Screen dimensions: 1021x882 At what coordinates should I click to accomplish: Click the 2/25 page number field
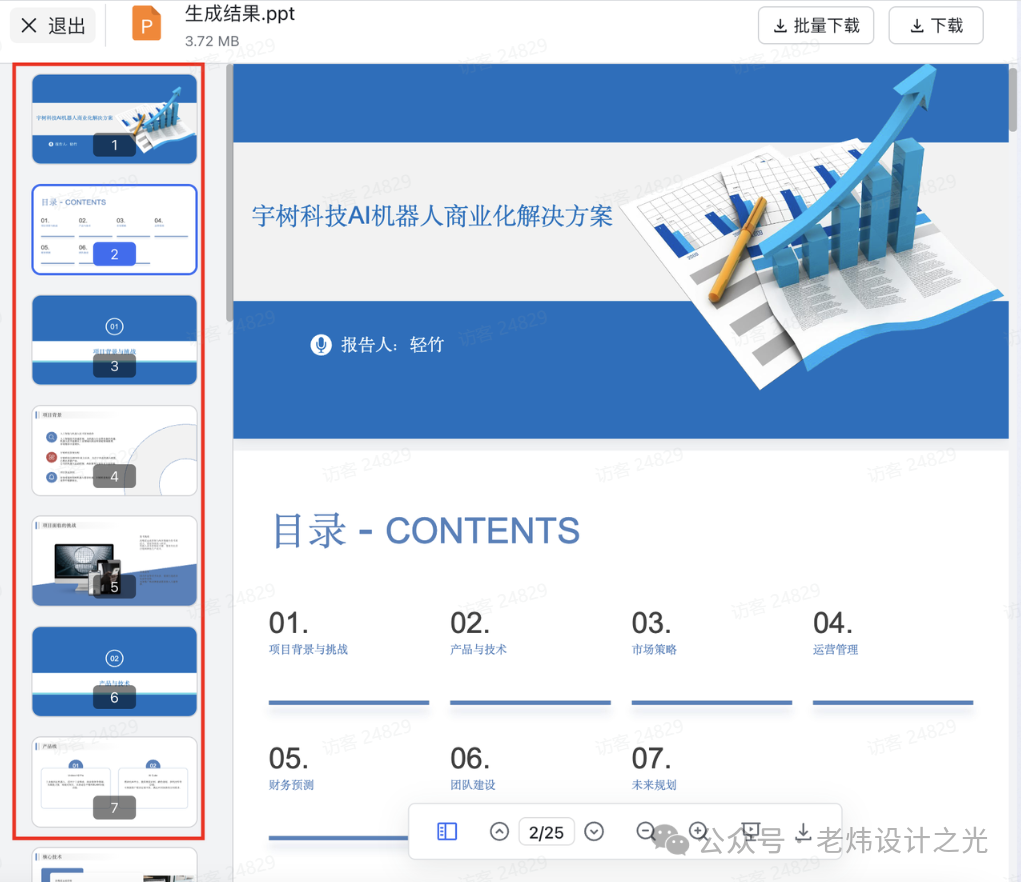(546, 832)
